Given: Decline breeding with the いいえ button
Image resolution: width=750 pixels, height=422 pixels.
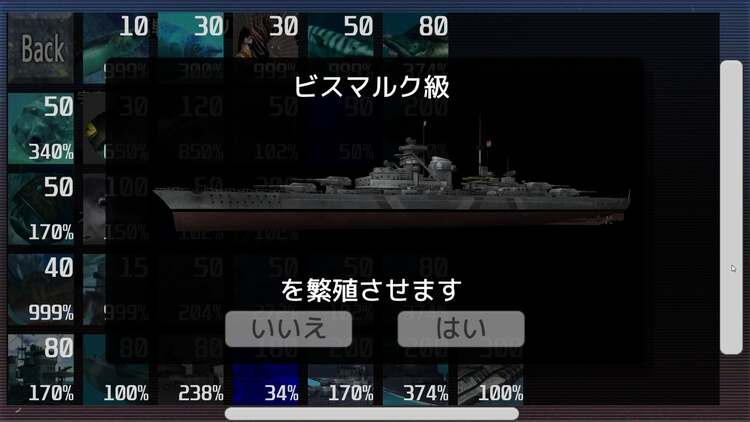Looking at the screenshot, I should click(288, 329).
